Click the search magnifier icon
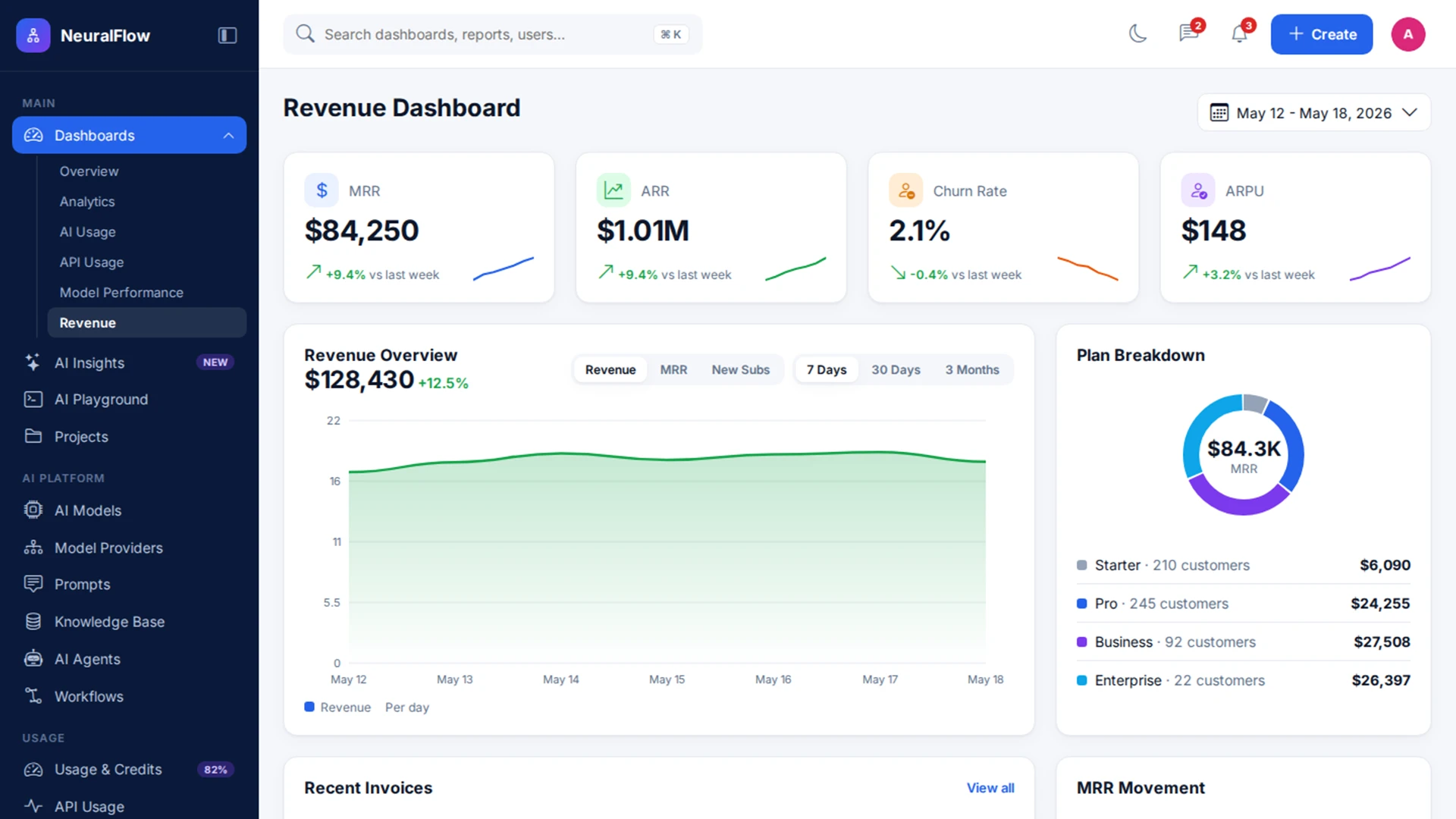The height and width of the screenshot is (819, 1456). coord(305,33)
